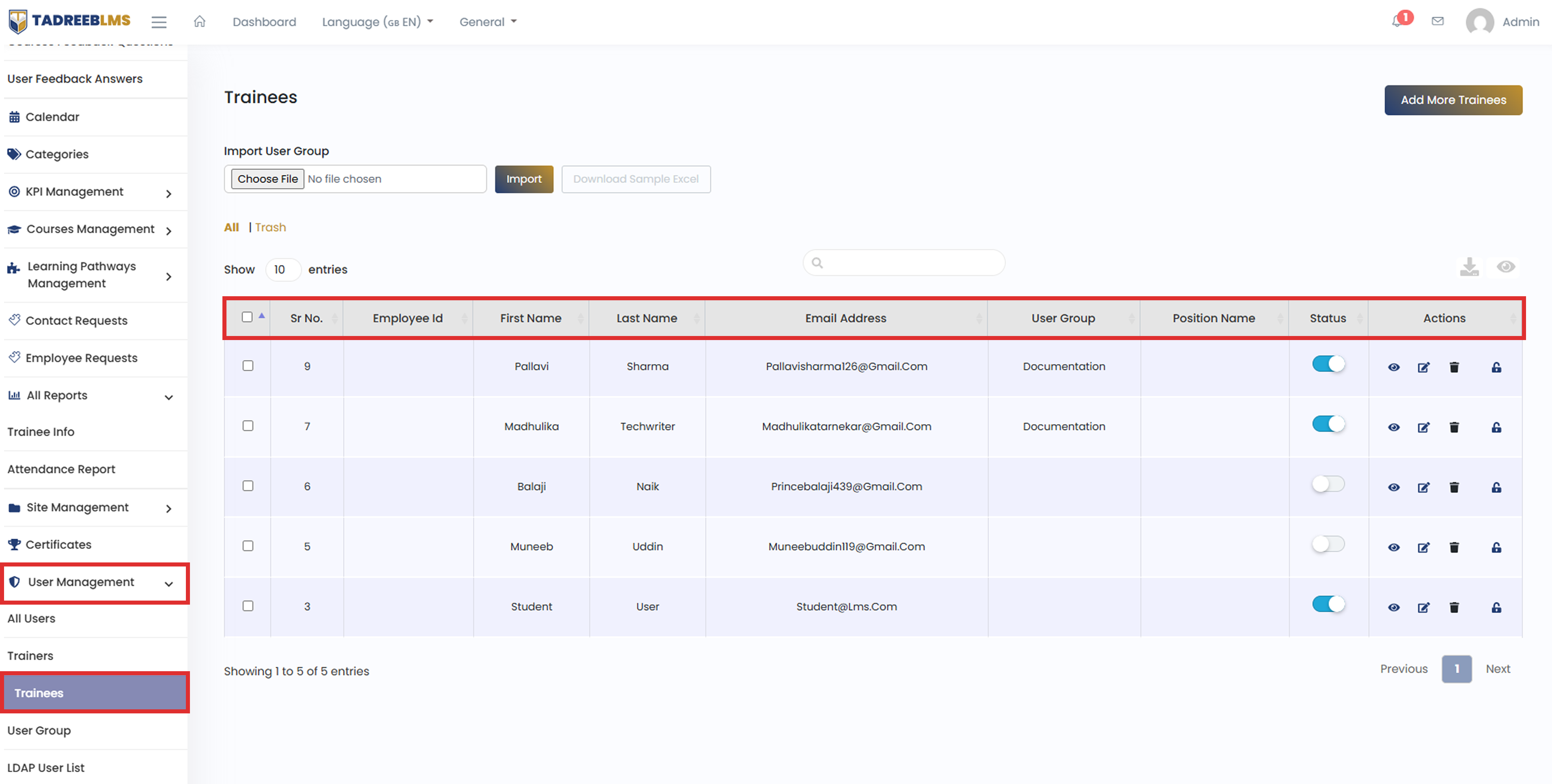This screenshot has height=784, width=1552.
Task: View Muneeb Uddin's trainee details
Action: [x=1394, y=547]
